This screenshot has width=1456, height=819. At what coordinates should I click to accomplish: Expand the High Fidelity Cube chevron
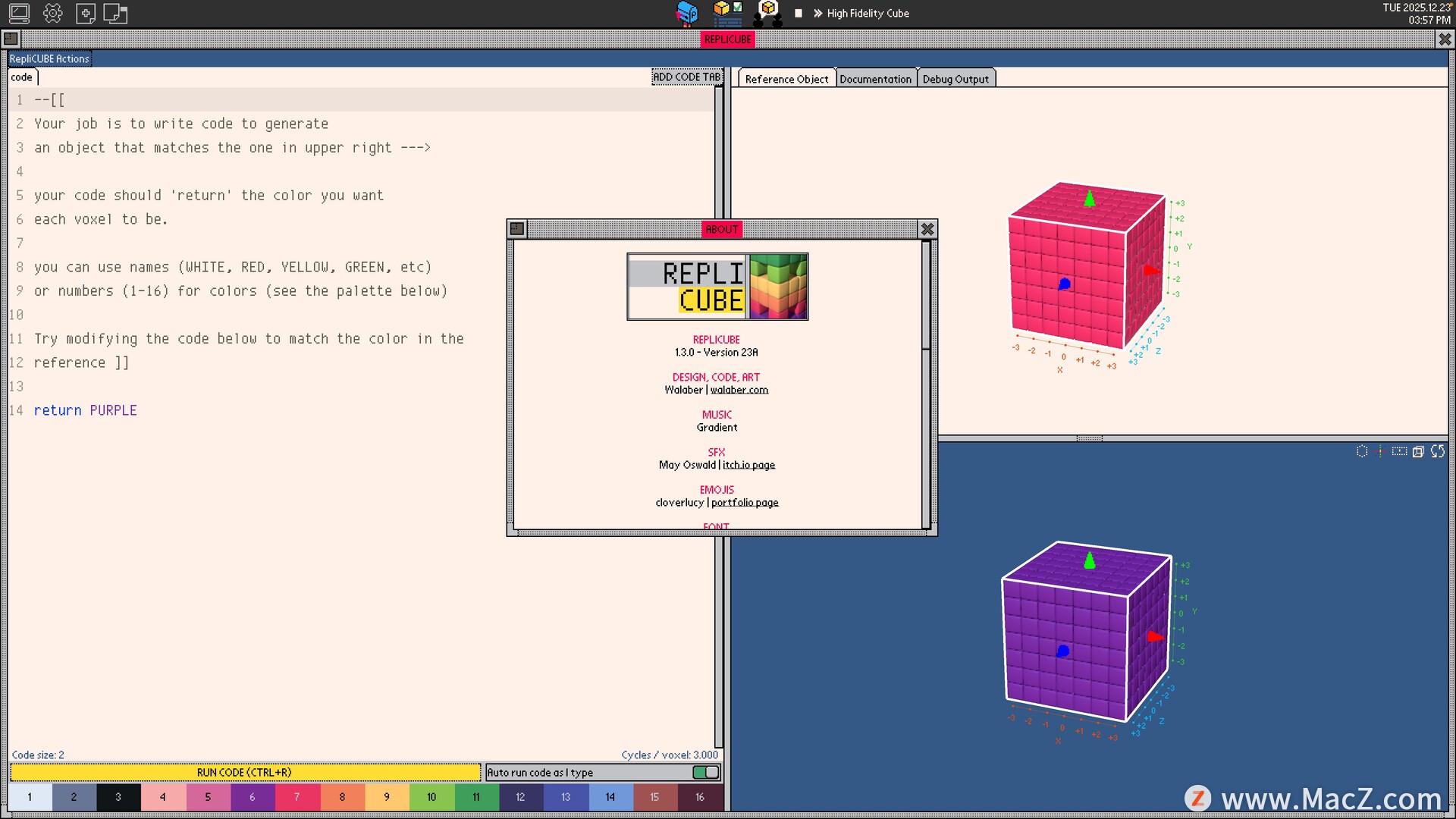click(817, 13)
